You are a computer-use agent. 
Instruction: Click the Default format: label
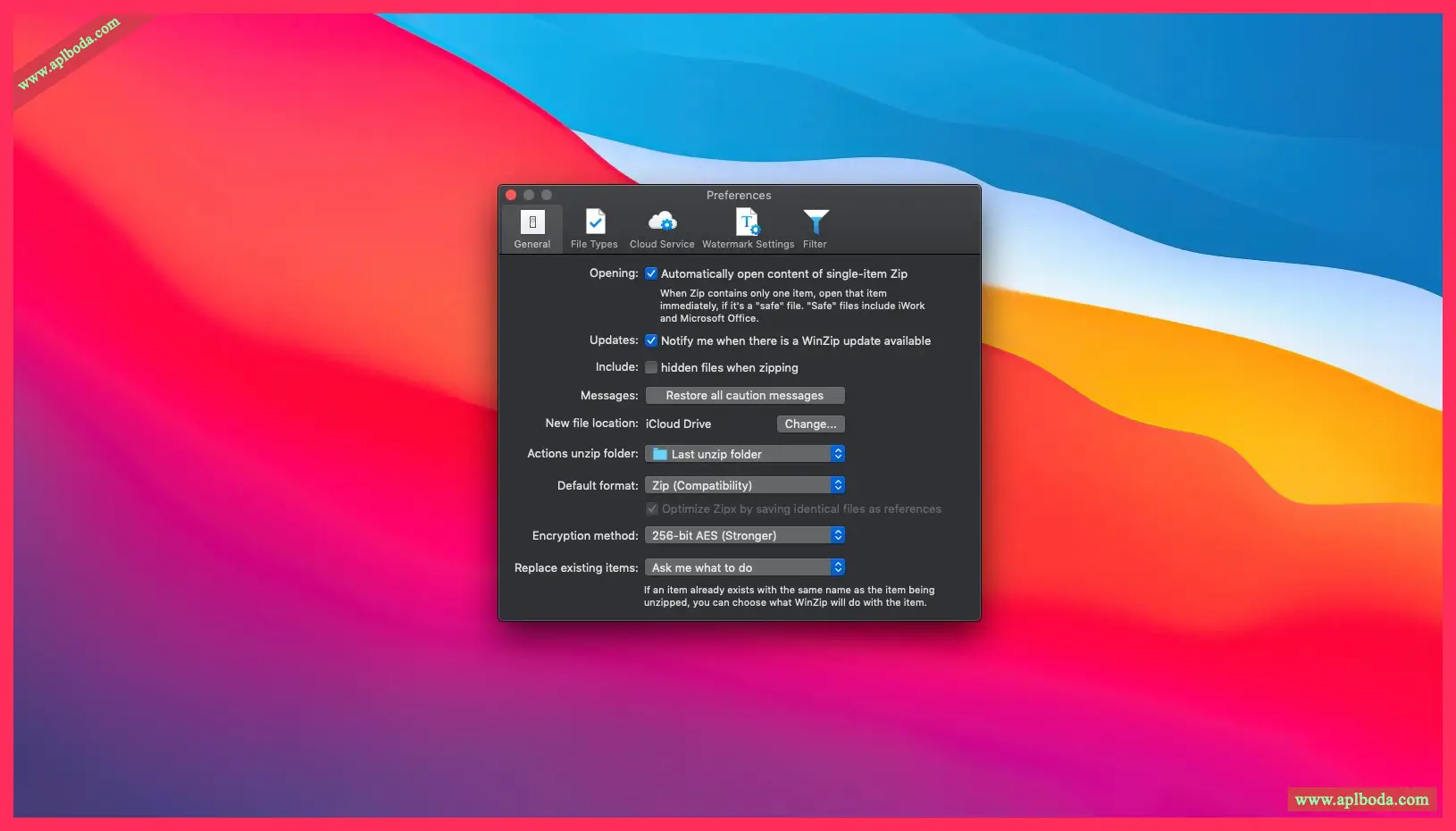[x=598, y=486]
